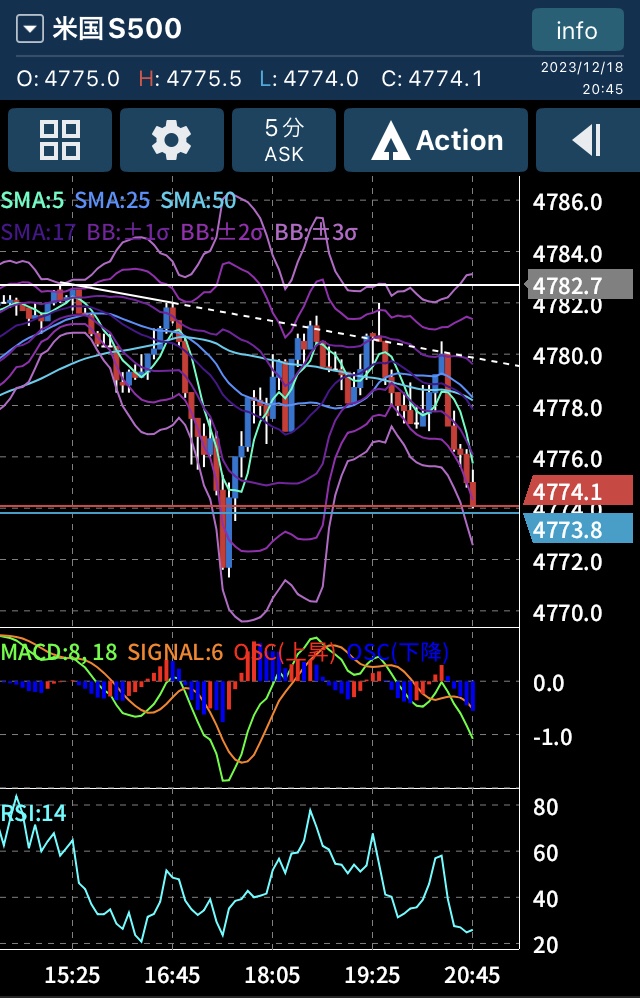Tap the SMA:25 indicator legend
Image resolution: width=640 pixels, height=998 pixels.
coord(111,201)
